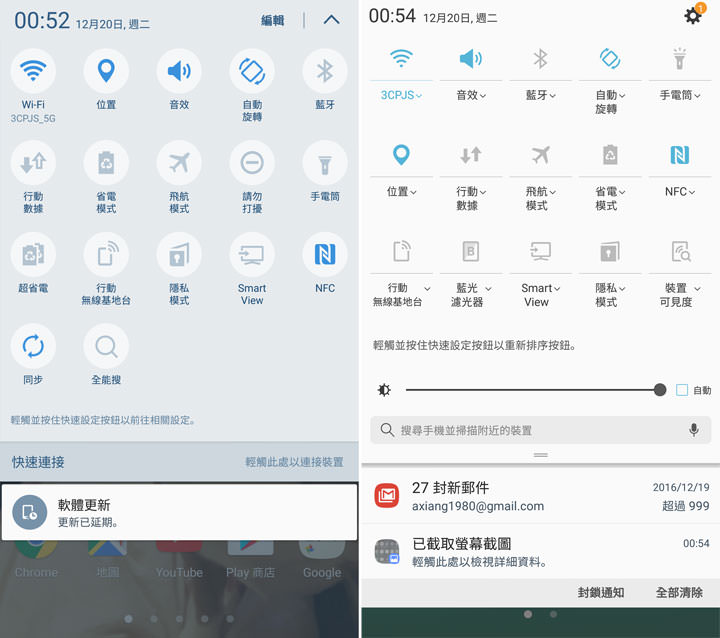Tap the microphone voice search icon
720x638 pixels.
(x=694, y=430)
